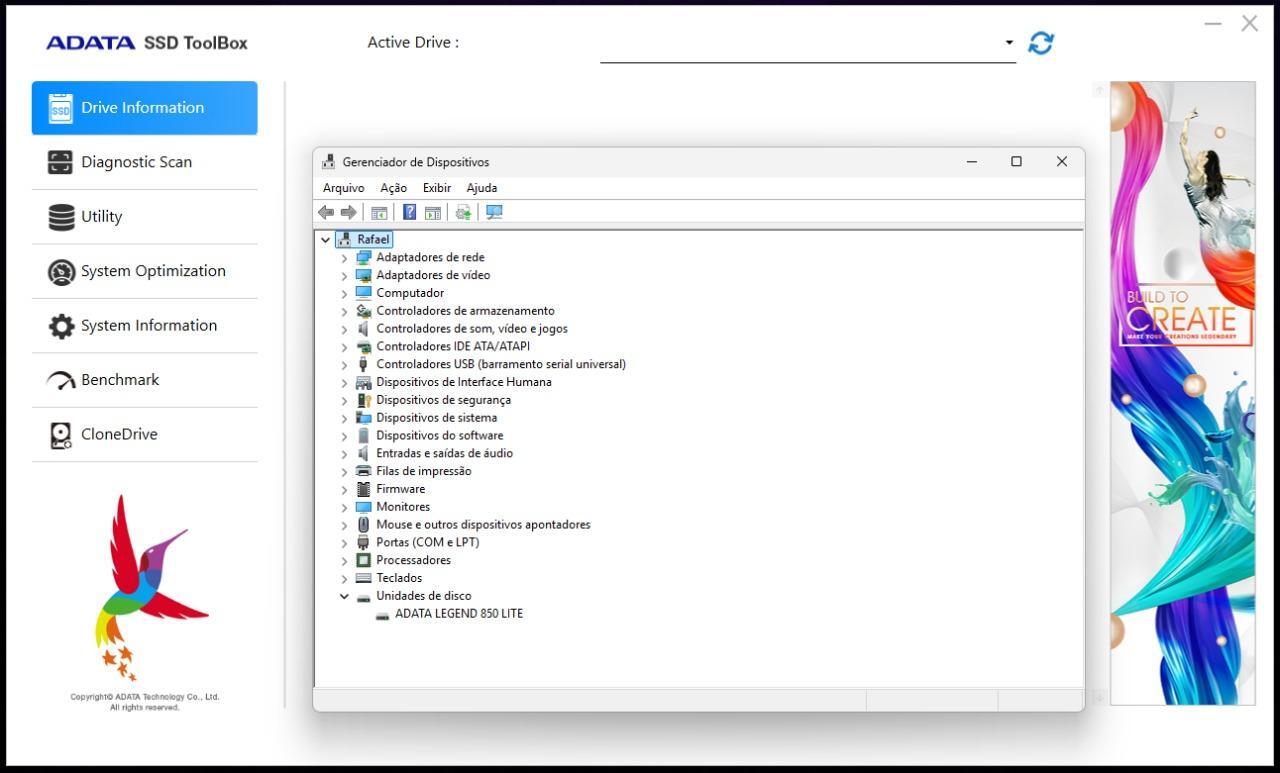
Task: Show System Information panel
Action: pyautogui.click(x=144, y=325)
